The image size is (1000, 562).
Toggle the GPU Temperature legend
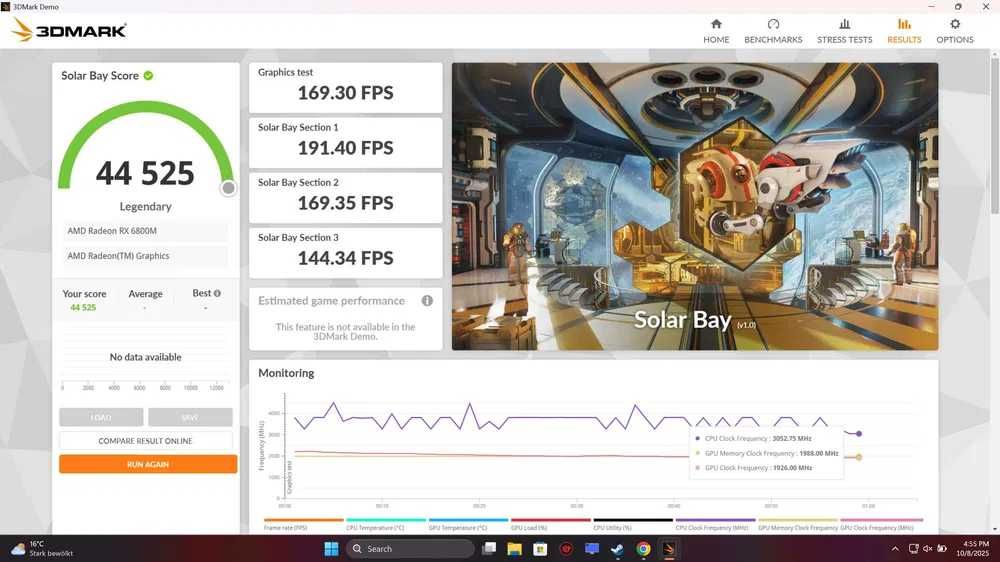[468, 524]
